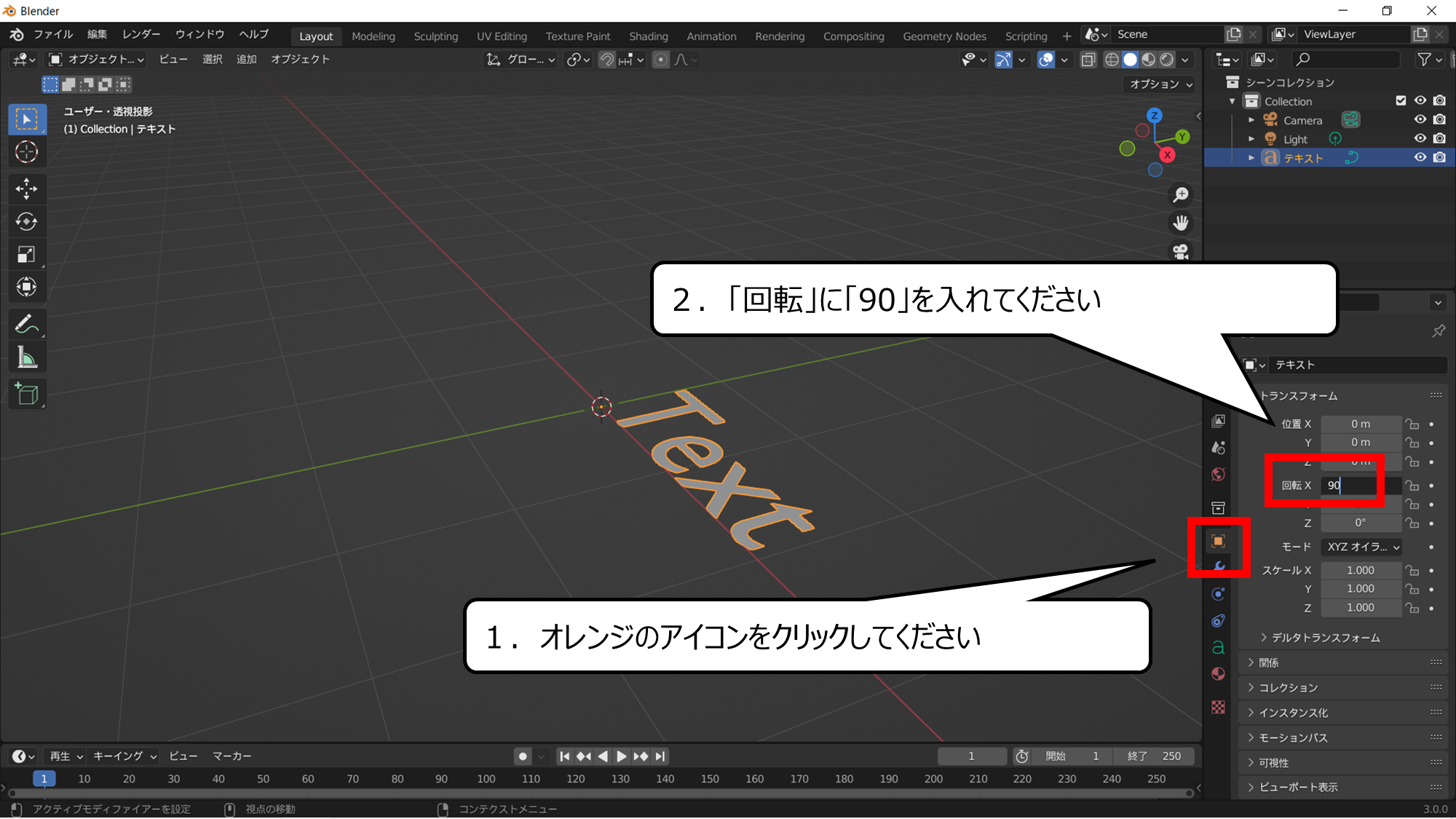The width and height of the screenshot is (1456, 819).
Task: Open Object Constraints properties tab
Action: click(1218, 621)
